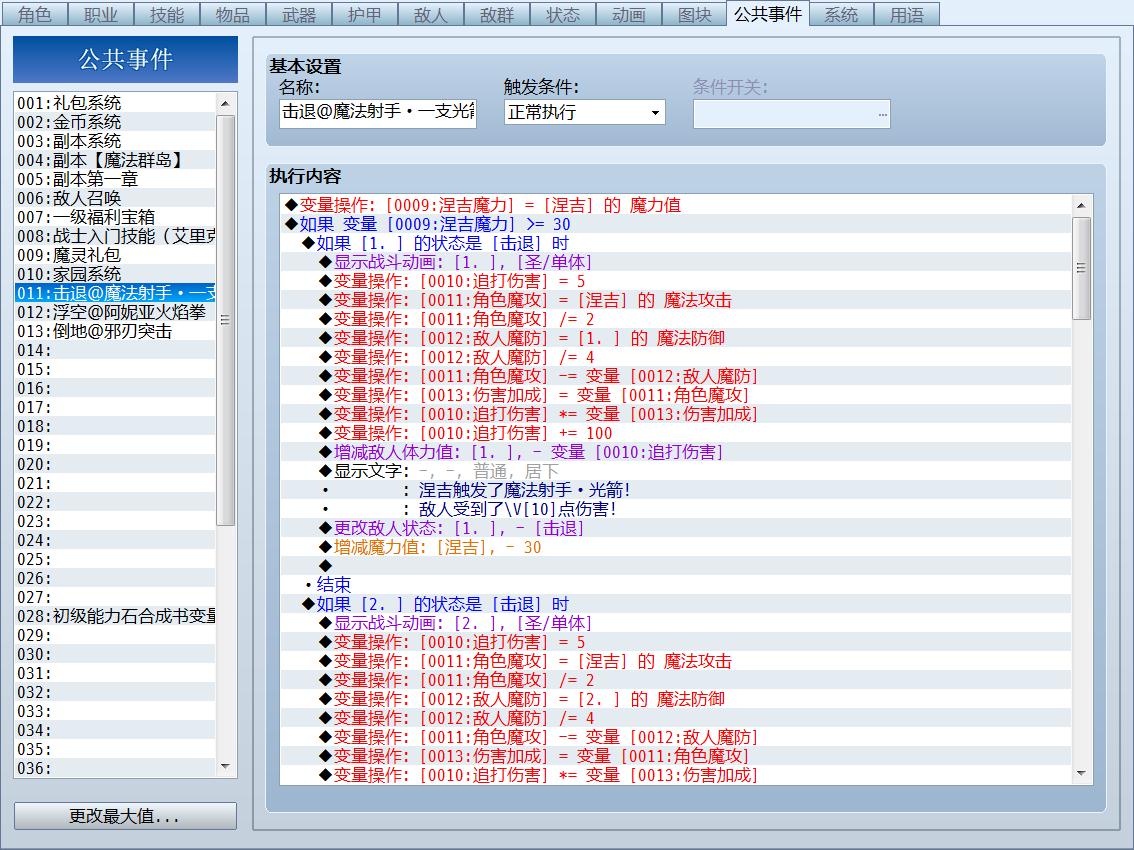This screenshot has width=1134, height=850.
Task: Select line 敌人受到了\V[10]点伤害!
Action: coord(676,509)
